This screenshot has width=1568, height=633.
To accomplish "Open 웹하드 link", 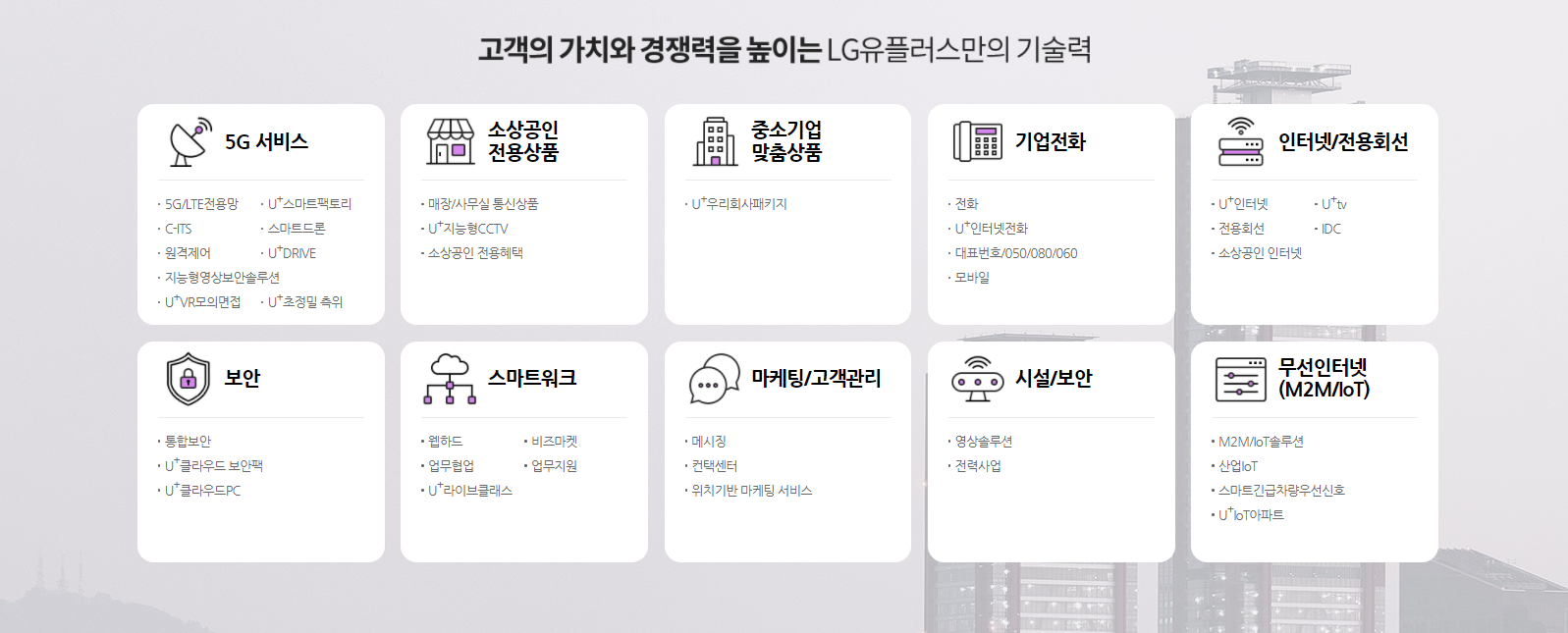I will pyautogui.click(x=445, y=442).
